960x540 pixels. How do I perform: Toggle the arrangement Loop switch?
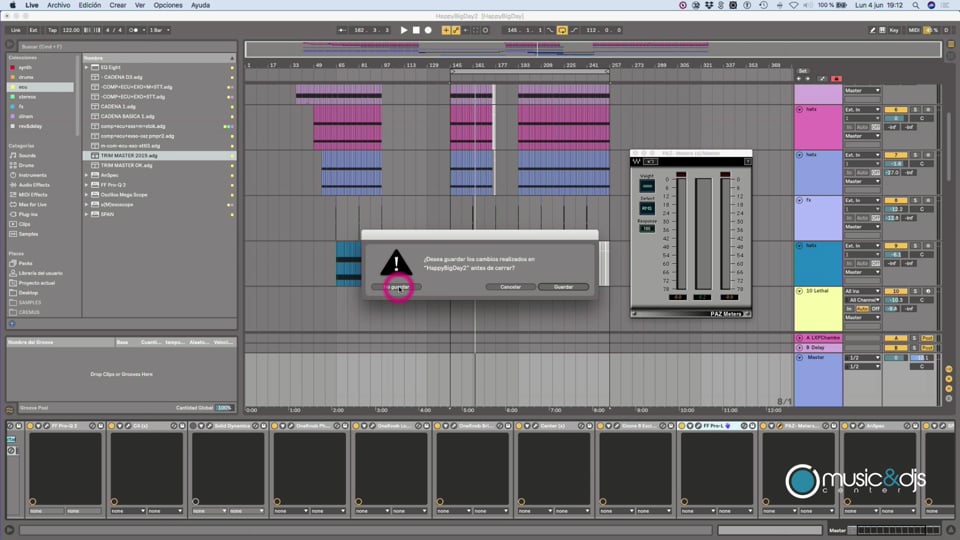561,30
